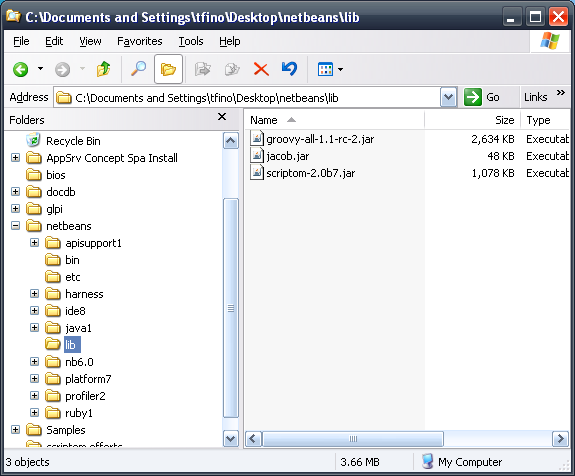
Task: Open the Favorites menu
Action: click(139, 41)
